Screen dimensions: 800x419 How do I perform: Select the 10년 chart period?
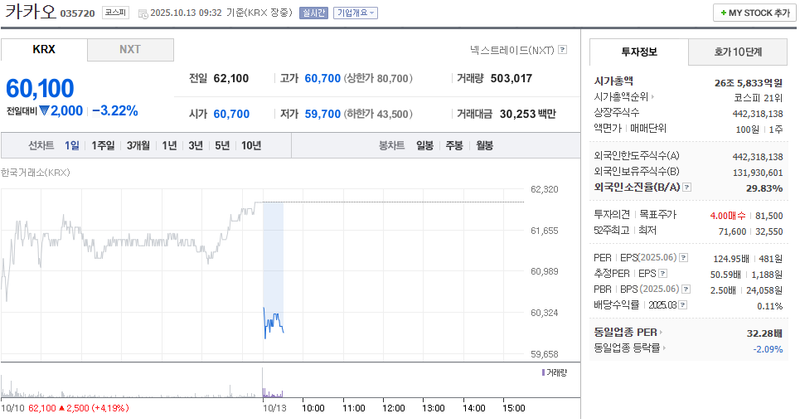251,145
